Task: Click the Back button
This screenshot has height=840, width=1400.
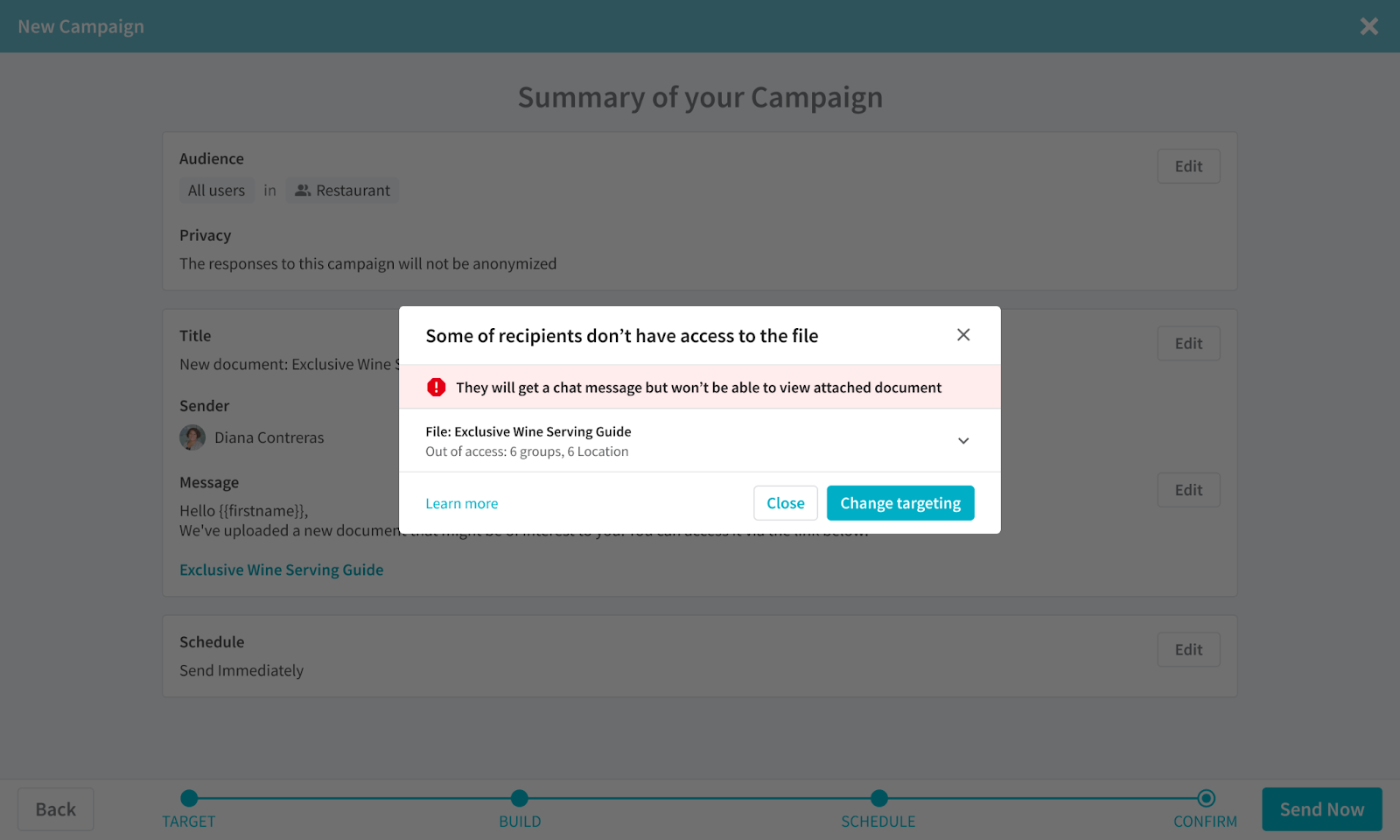Action: tap(56, 809)
